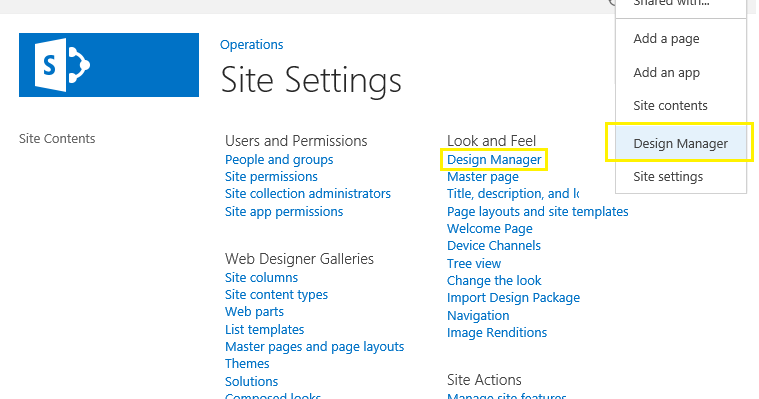
Task: Open Image Renditions link
Action: pos(497,333)
